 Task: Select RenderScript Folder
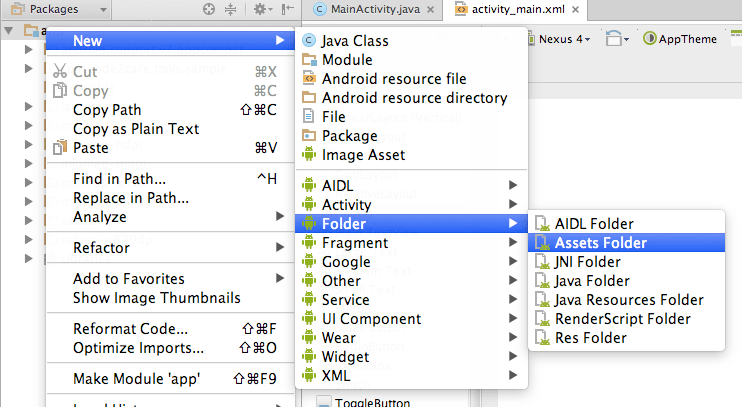coord(626,319)
